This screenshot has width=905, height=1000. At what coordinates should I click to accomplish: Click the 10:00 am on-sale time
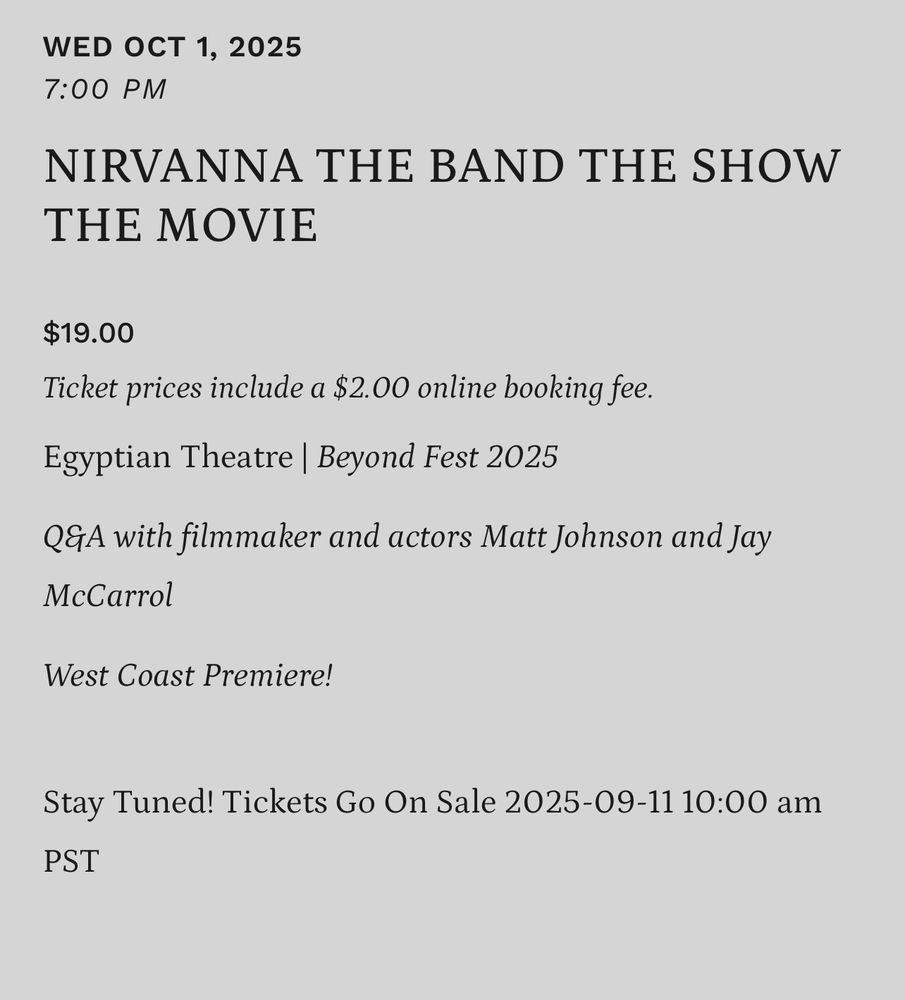click(x=751, y=802)
